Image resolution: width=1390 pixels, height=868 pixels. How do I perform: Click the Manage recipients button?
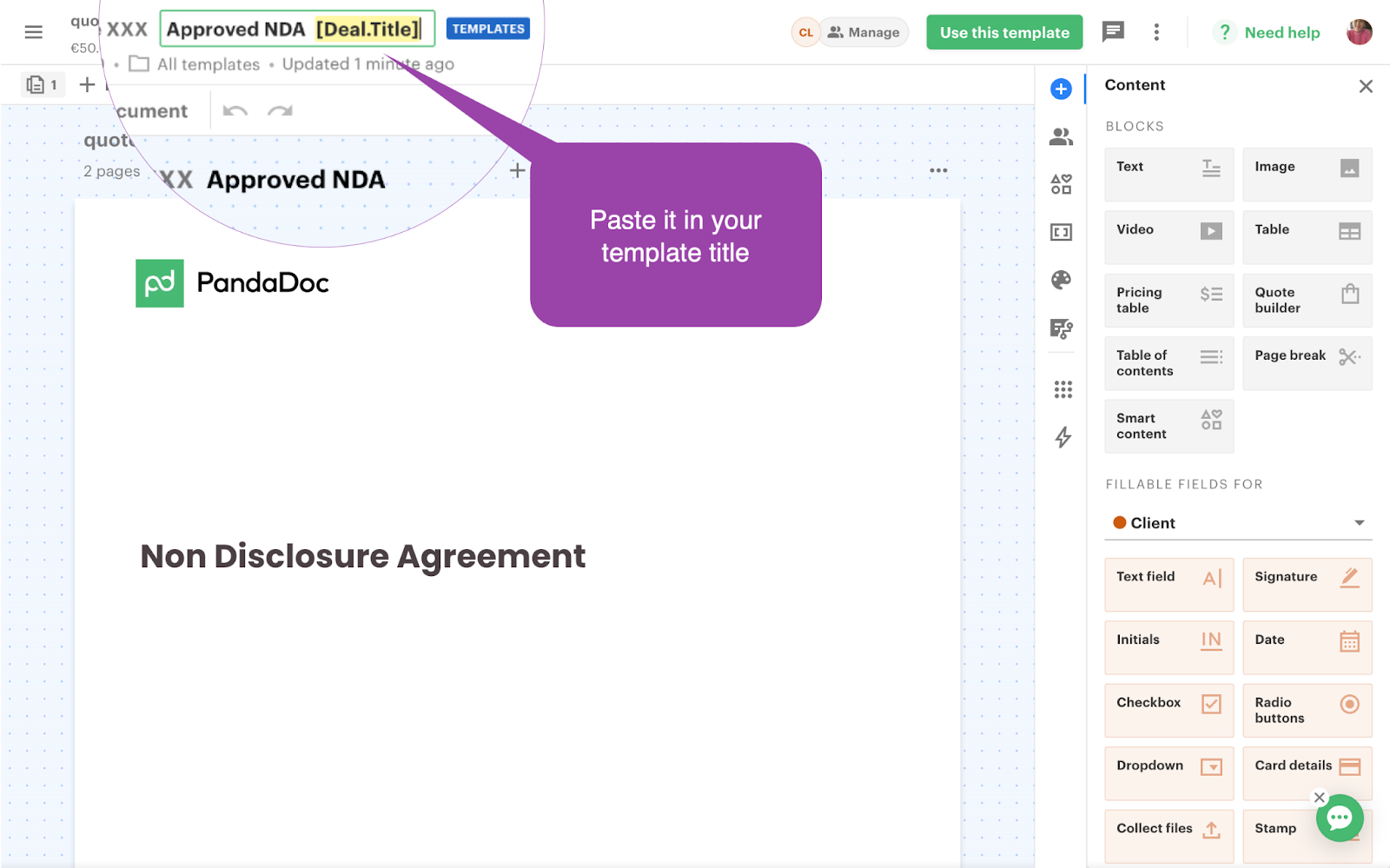(x=864, y=32)
